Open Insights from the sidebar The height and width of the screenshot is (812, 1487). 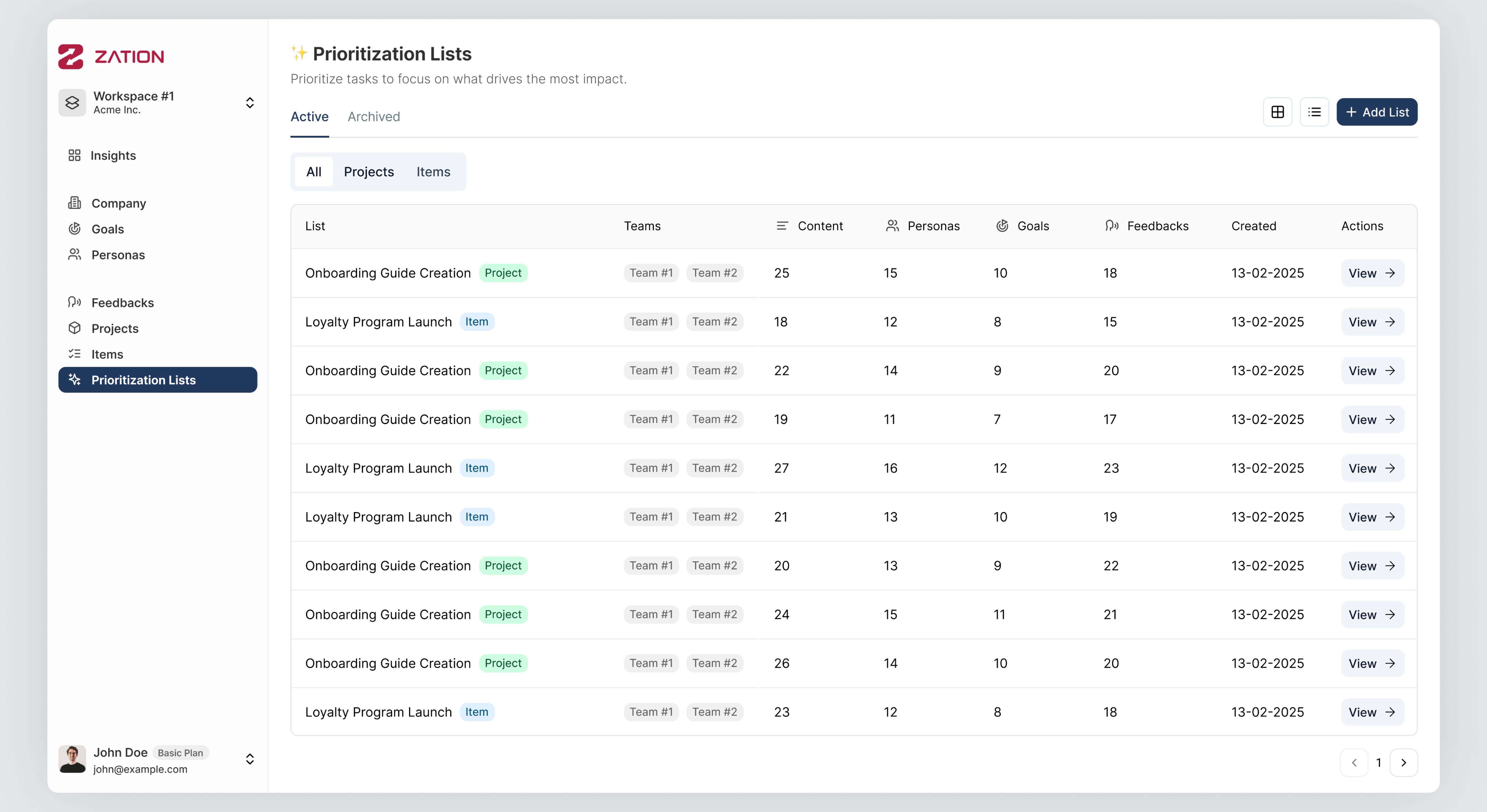pos(113,155)
